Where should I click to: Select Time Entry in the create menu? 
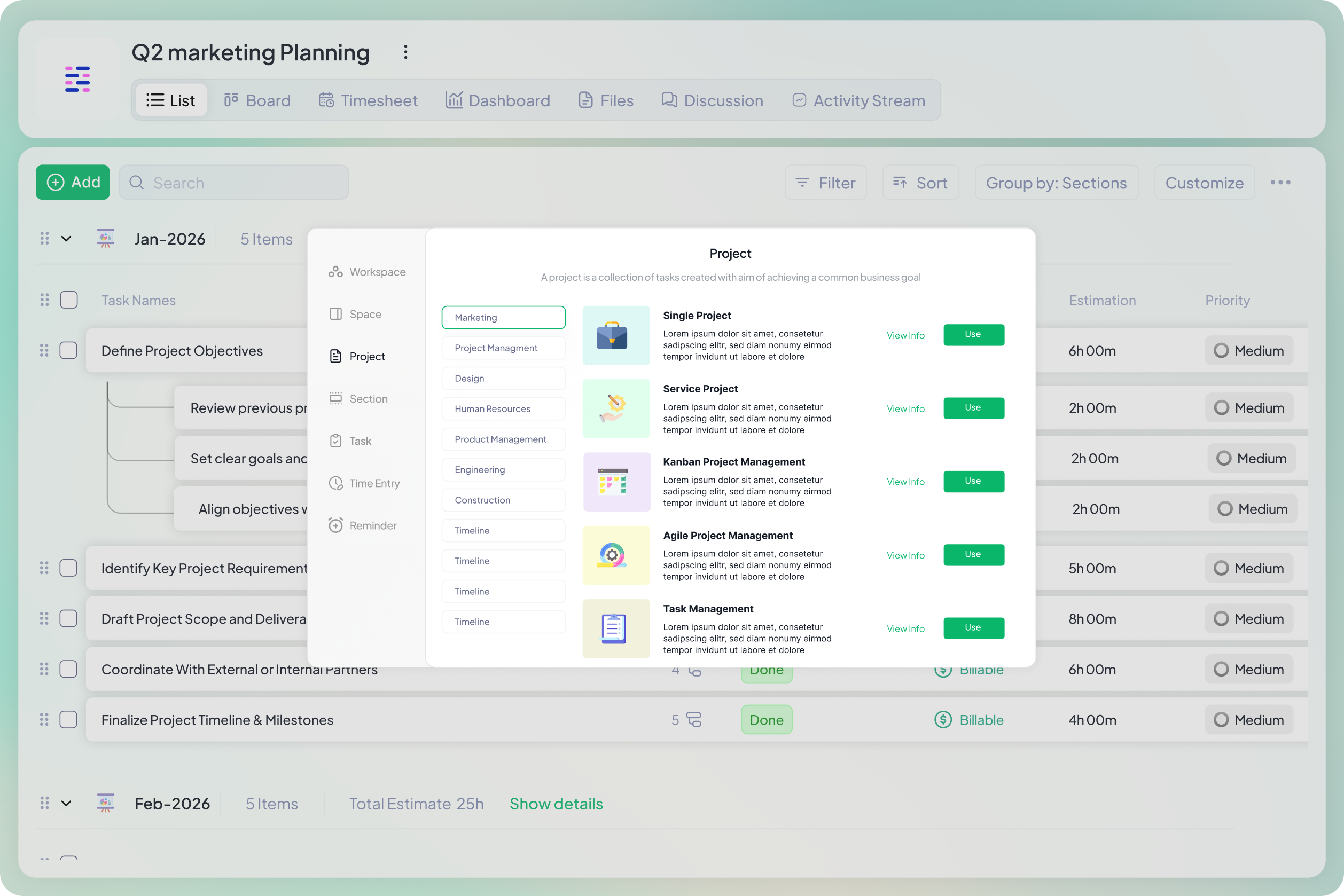(364, 483)
